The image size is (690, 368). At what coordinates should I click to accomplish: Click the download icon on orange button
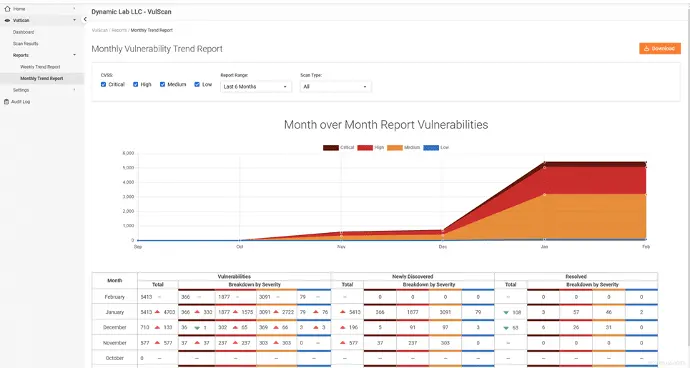(x=646, y=48)
